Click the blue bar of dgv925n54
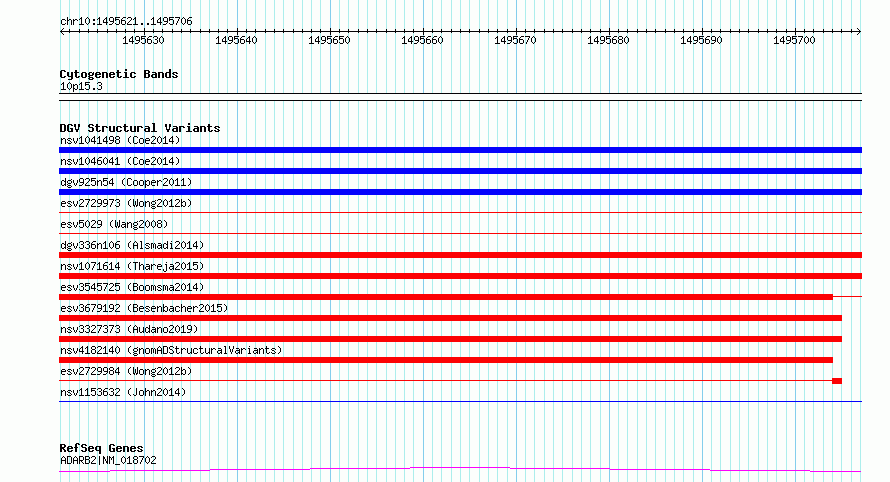Viewport: 890px width, 482px height. (x=460, y=192)
